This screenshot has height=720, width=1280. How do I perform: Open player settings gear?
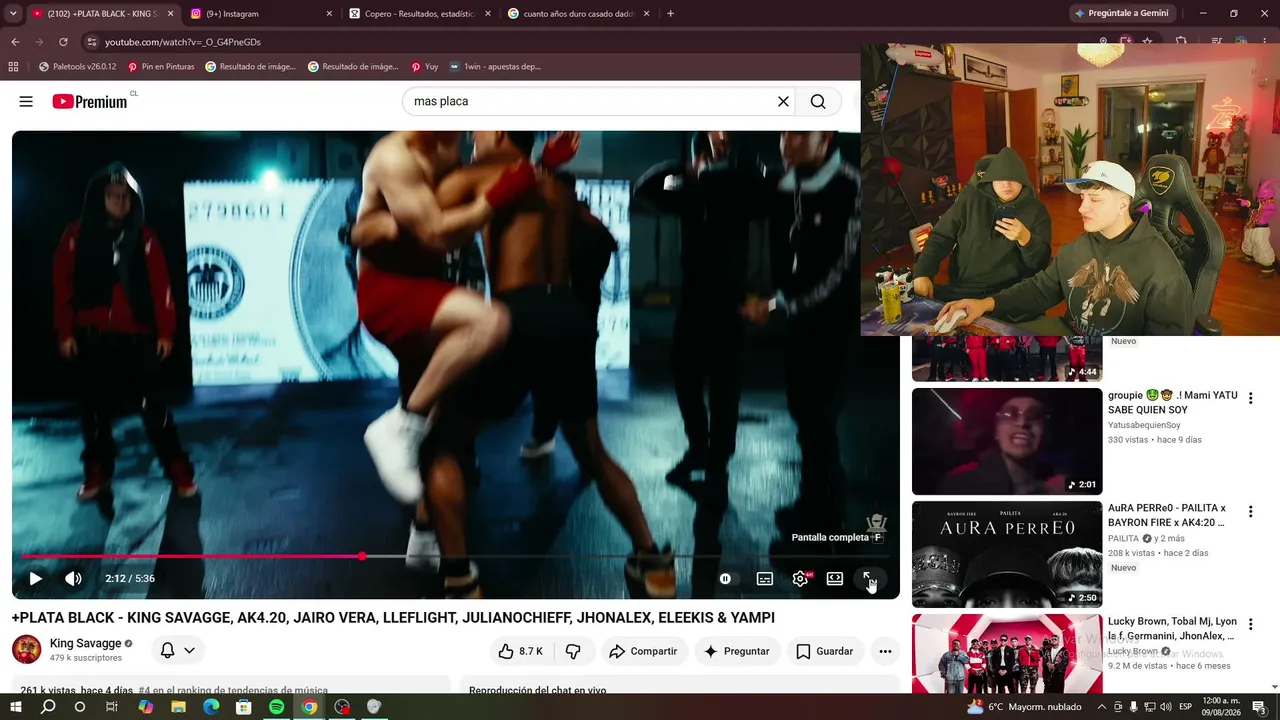coord(800,578)
